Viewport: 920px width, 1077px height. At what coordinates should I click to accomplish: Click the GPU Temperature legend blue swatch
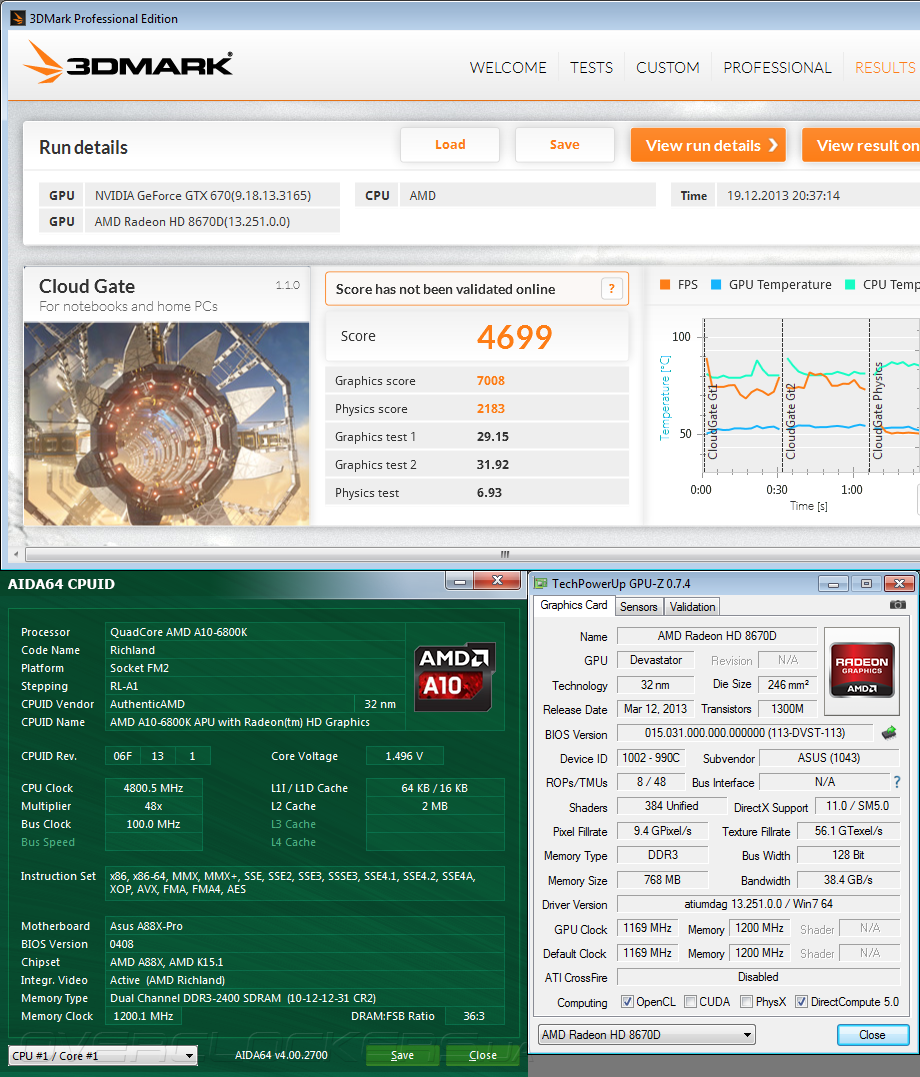click(715, 284)
